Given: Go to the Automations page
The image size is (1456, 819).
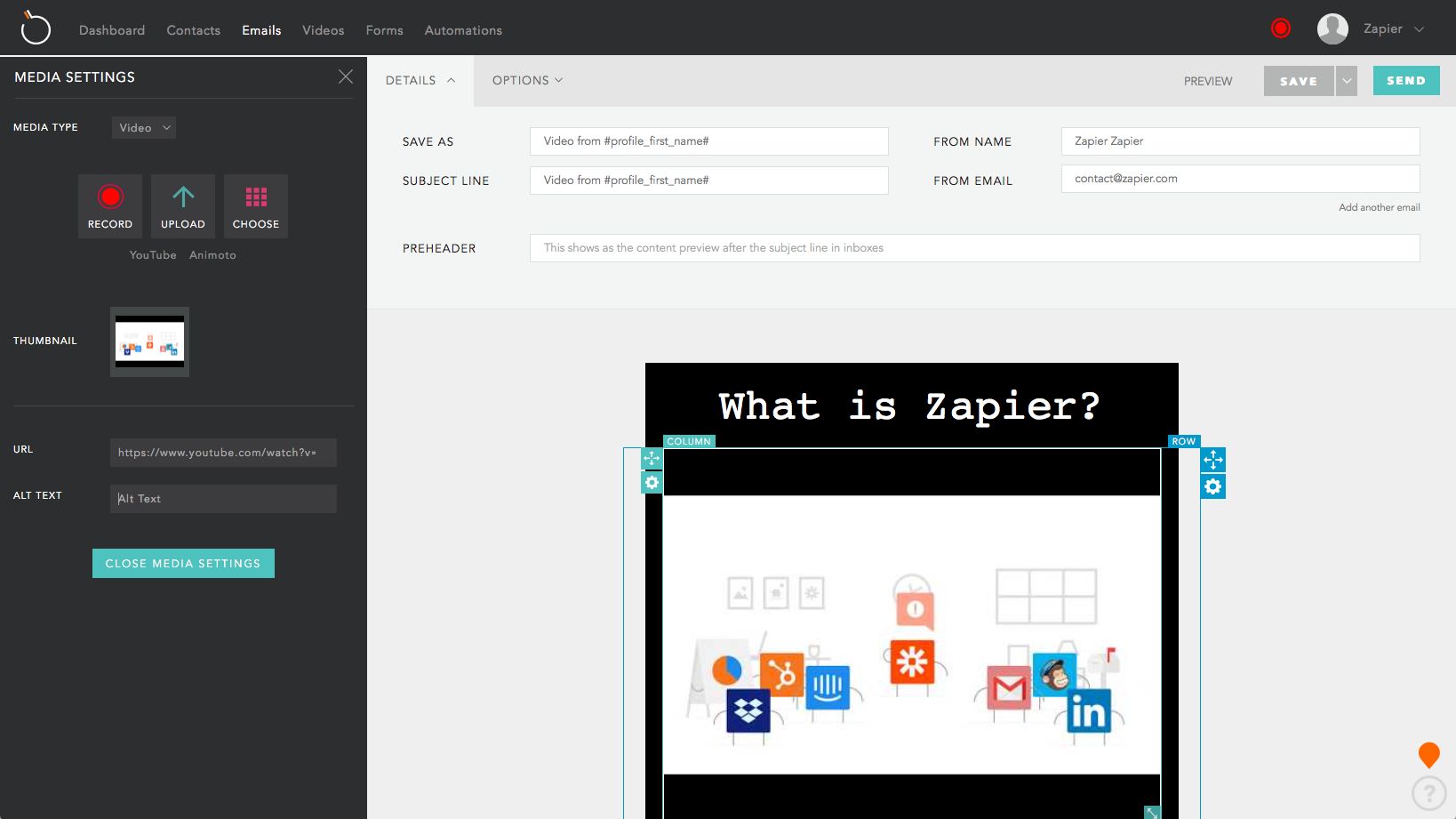Looking at the screenshot, I should [x=463, y=30].
